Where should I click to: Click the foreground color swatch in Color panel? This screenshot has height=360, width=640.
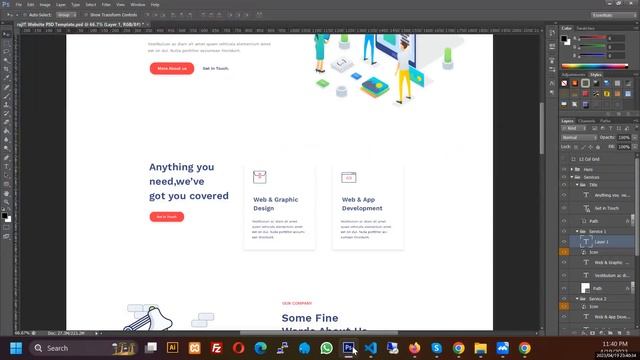pos(564,39)
